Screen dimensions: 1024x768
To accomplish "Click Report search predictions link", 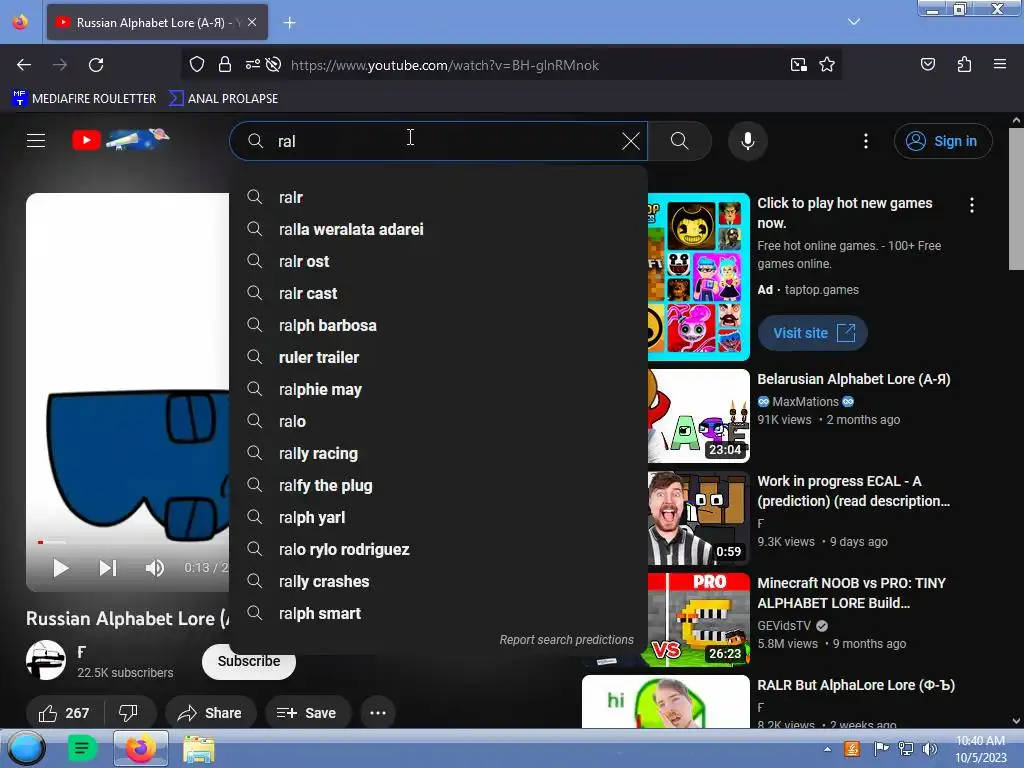I will [566, 640].
